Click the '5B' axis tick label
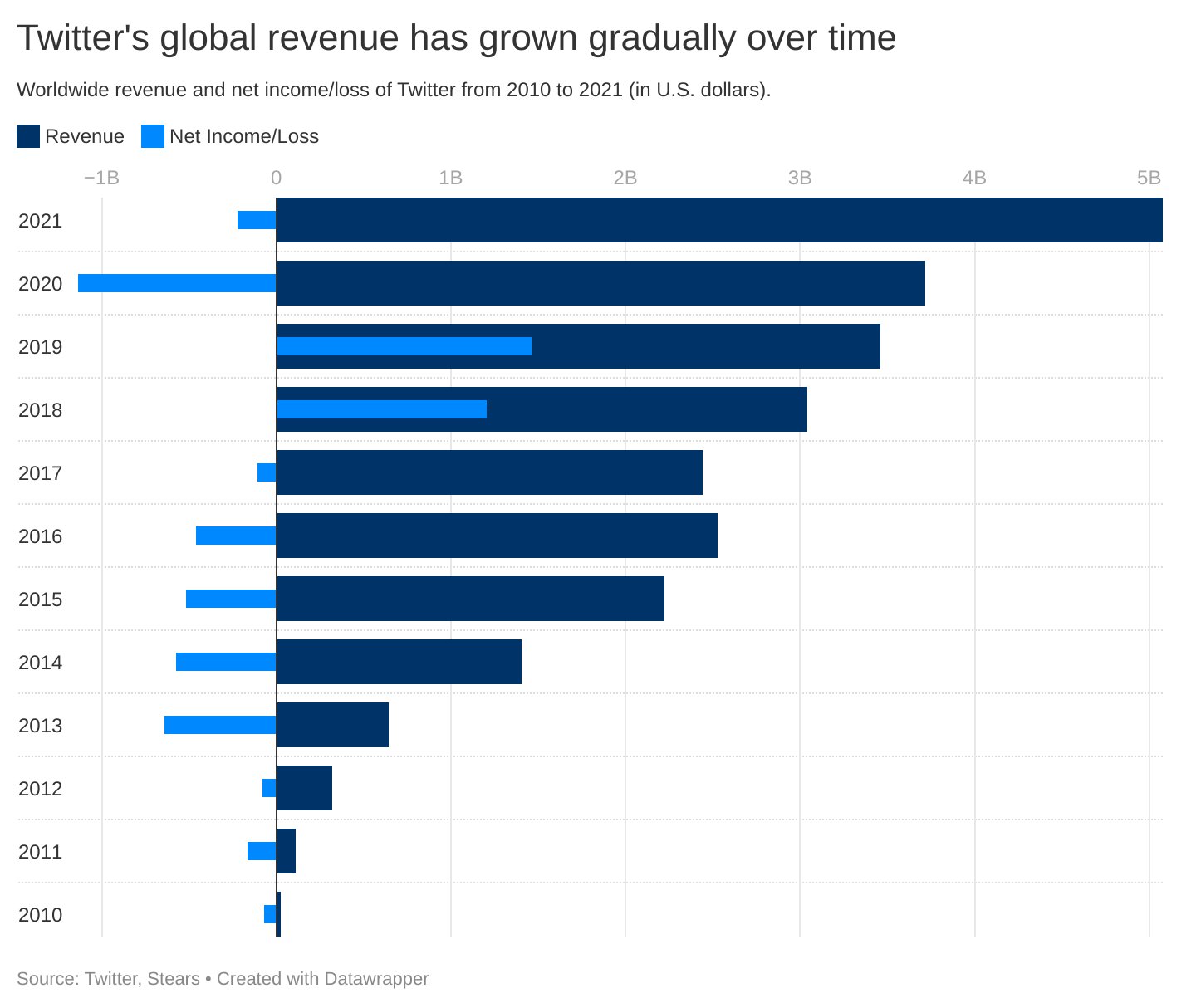Screen dimensions: 1196x1008 (x=1149, y=178)
